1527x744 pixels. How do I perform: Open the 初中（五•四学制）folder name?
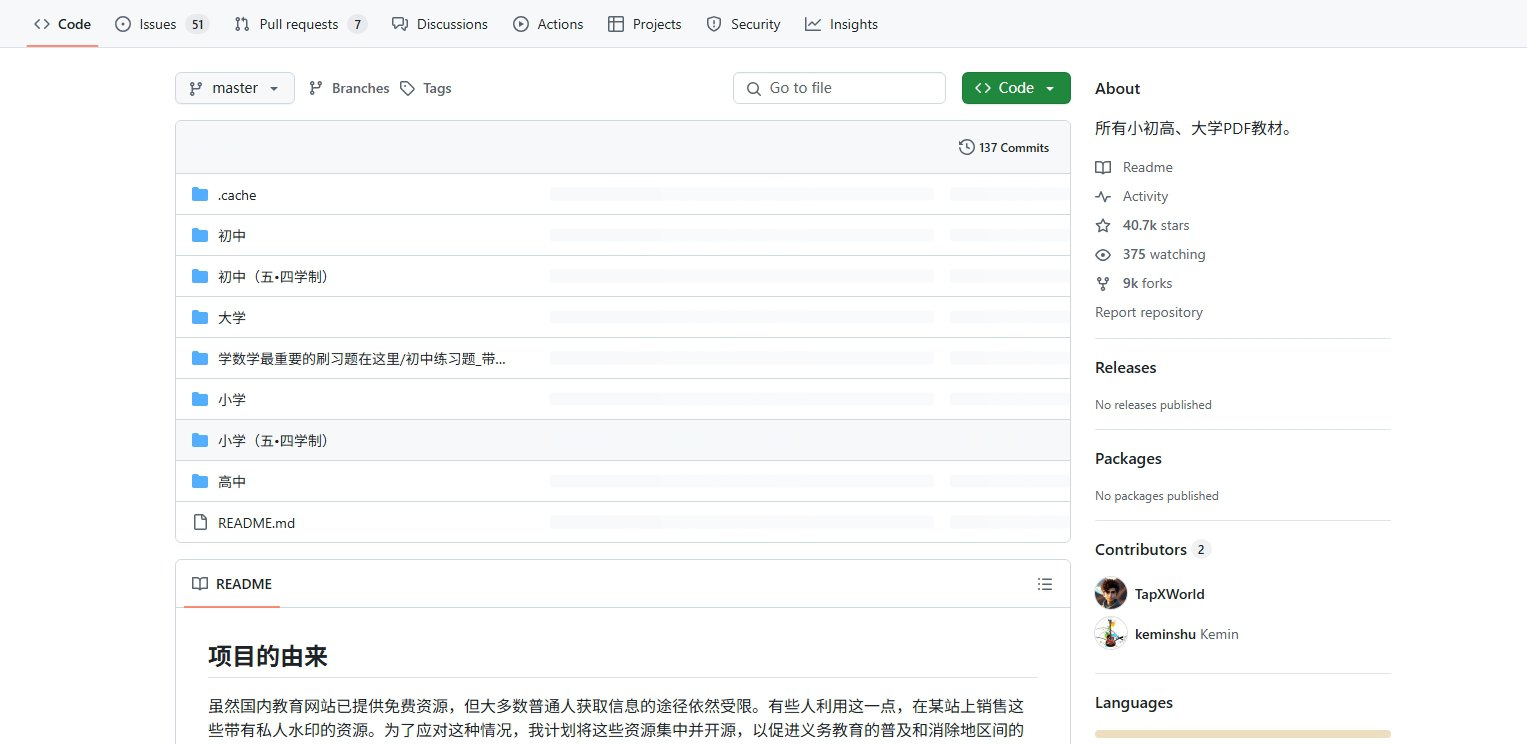[274, 277]
